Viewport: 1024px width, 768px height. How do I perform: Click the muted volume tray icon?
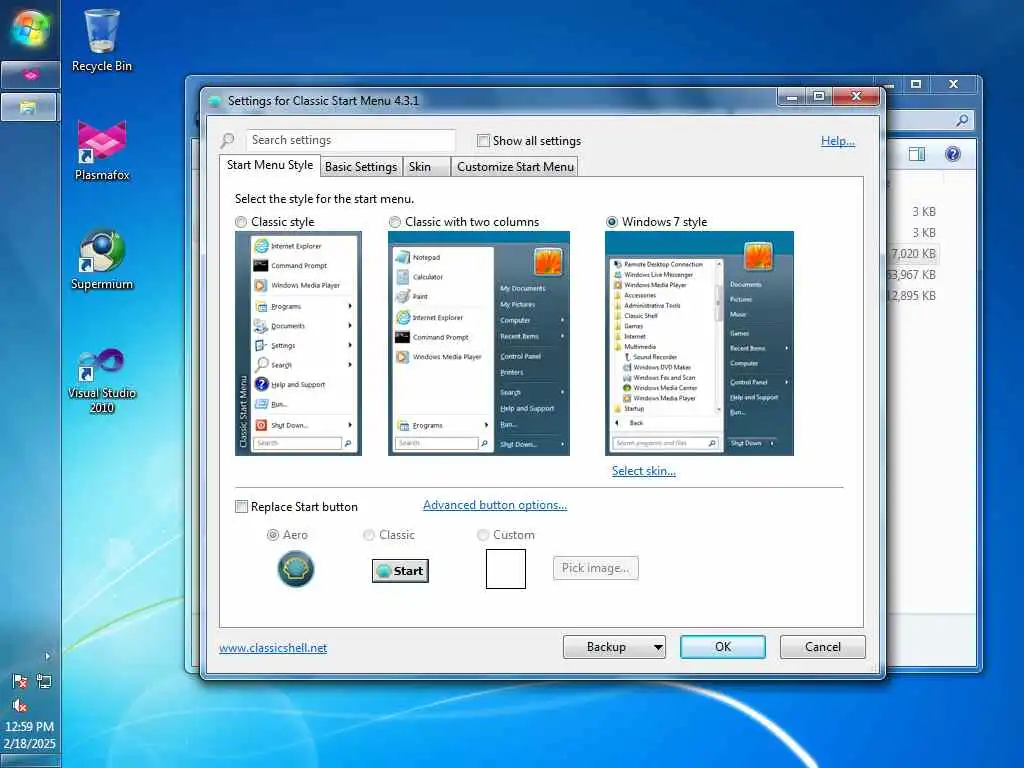coord(20,705)
